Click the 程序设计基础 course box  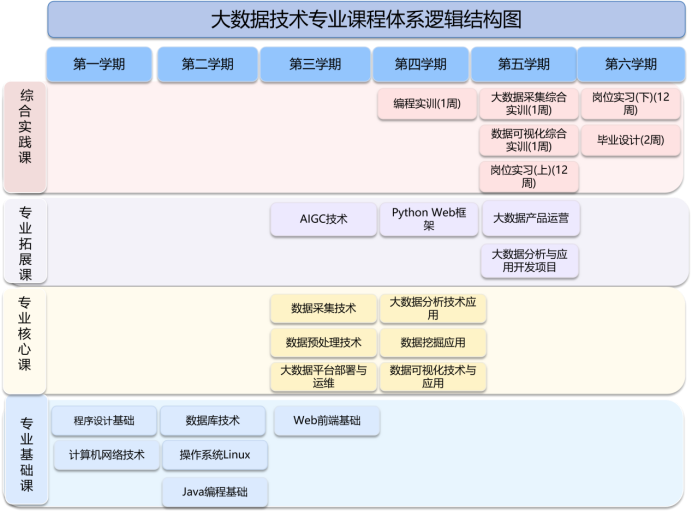(104, 420)
